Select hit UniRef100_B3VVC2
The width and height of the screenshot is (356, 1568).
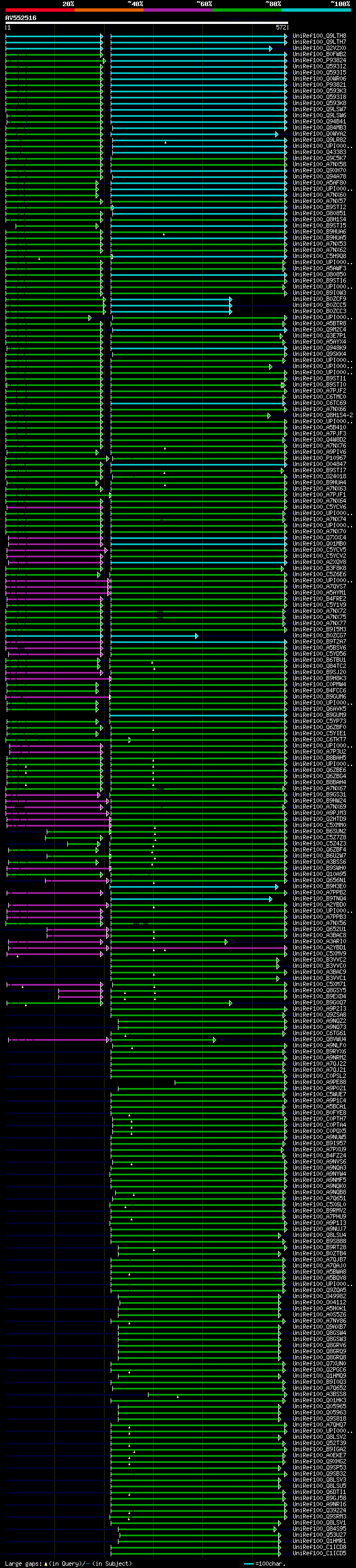[x=319, y=960]
